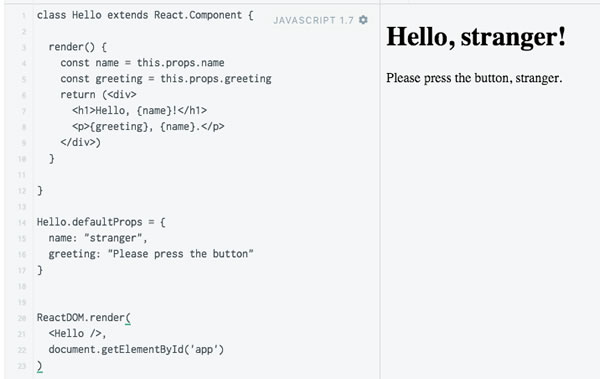
Task: Click the divider between code and output panes
Action: click(380, 191)
